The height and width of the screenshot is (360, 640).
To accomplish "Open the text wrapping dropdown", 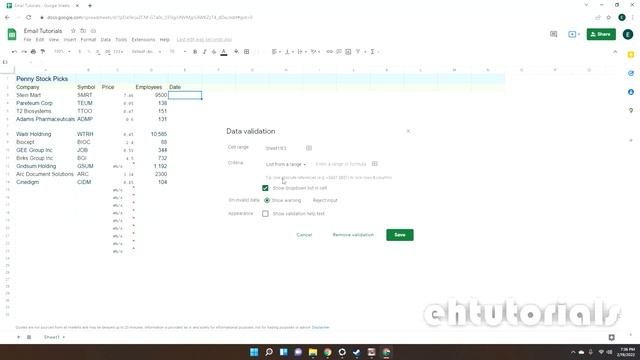I will (302, 52).
